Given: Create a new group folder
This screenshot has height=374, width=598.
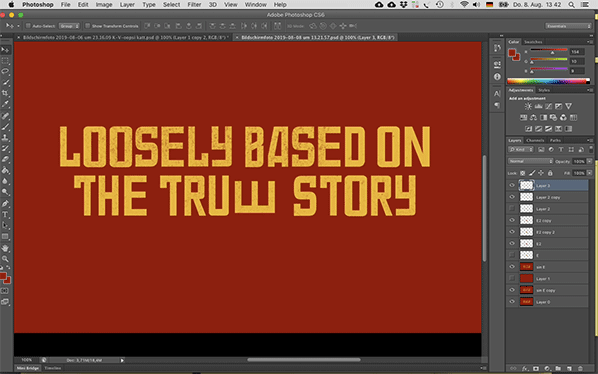Looking at the screenshot, I should (558, 369).
